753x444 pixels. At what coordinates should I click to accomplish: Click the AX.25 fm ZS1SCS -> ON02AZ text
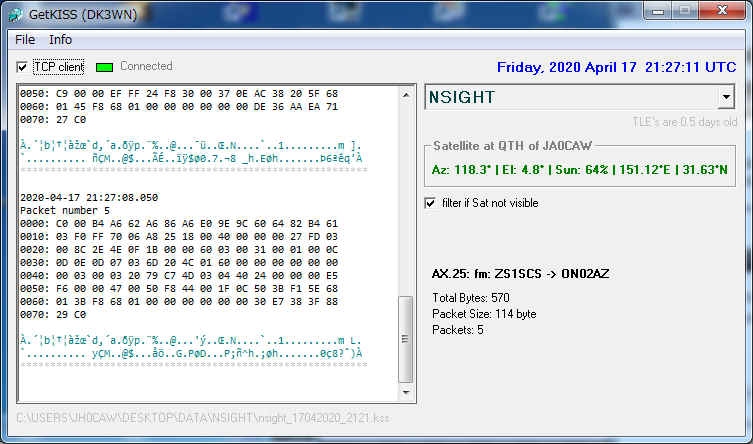click(521, 274)
